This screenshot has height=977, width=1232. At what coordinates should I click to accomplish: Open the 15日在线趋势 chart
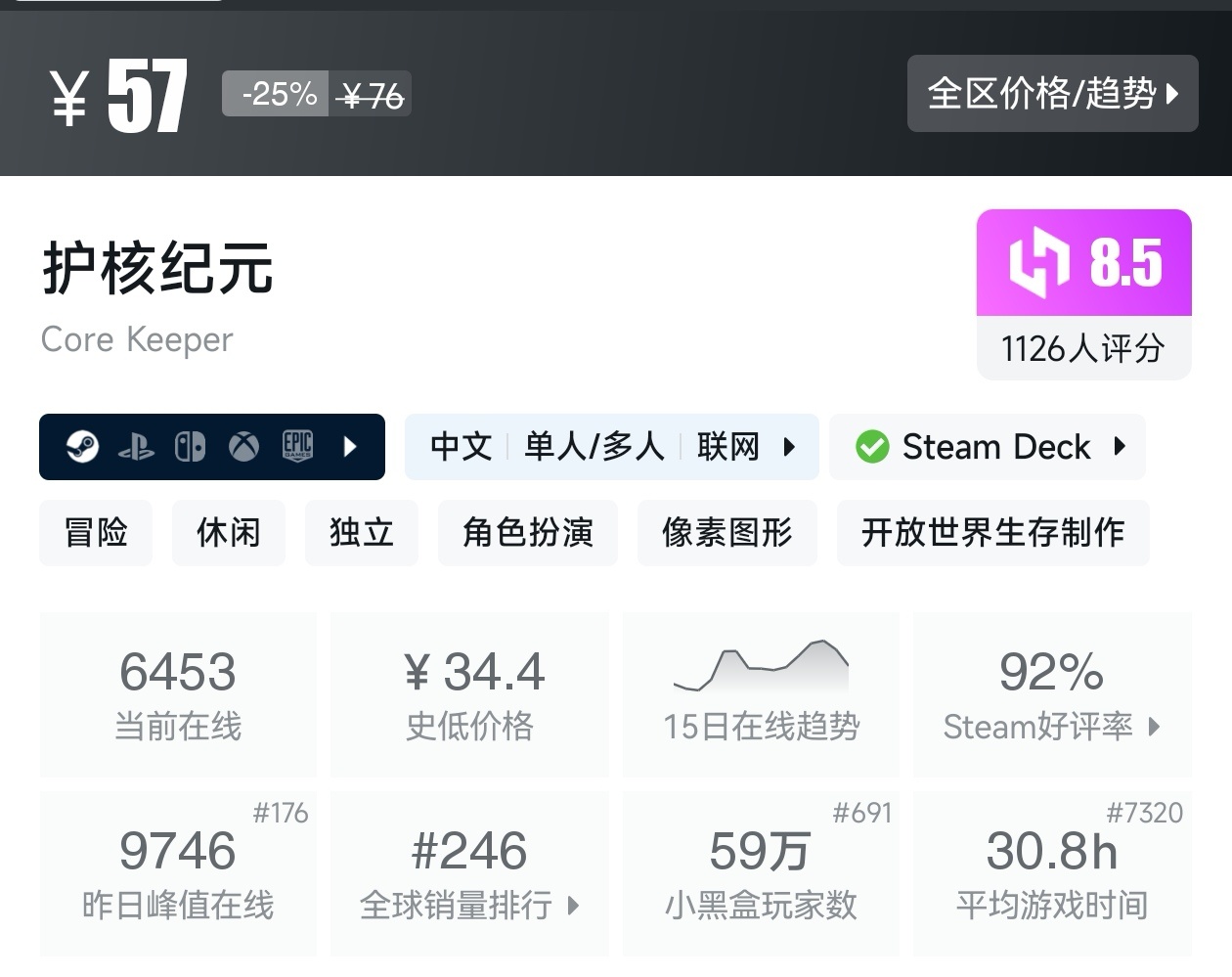761,694
